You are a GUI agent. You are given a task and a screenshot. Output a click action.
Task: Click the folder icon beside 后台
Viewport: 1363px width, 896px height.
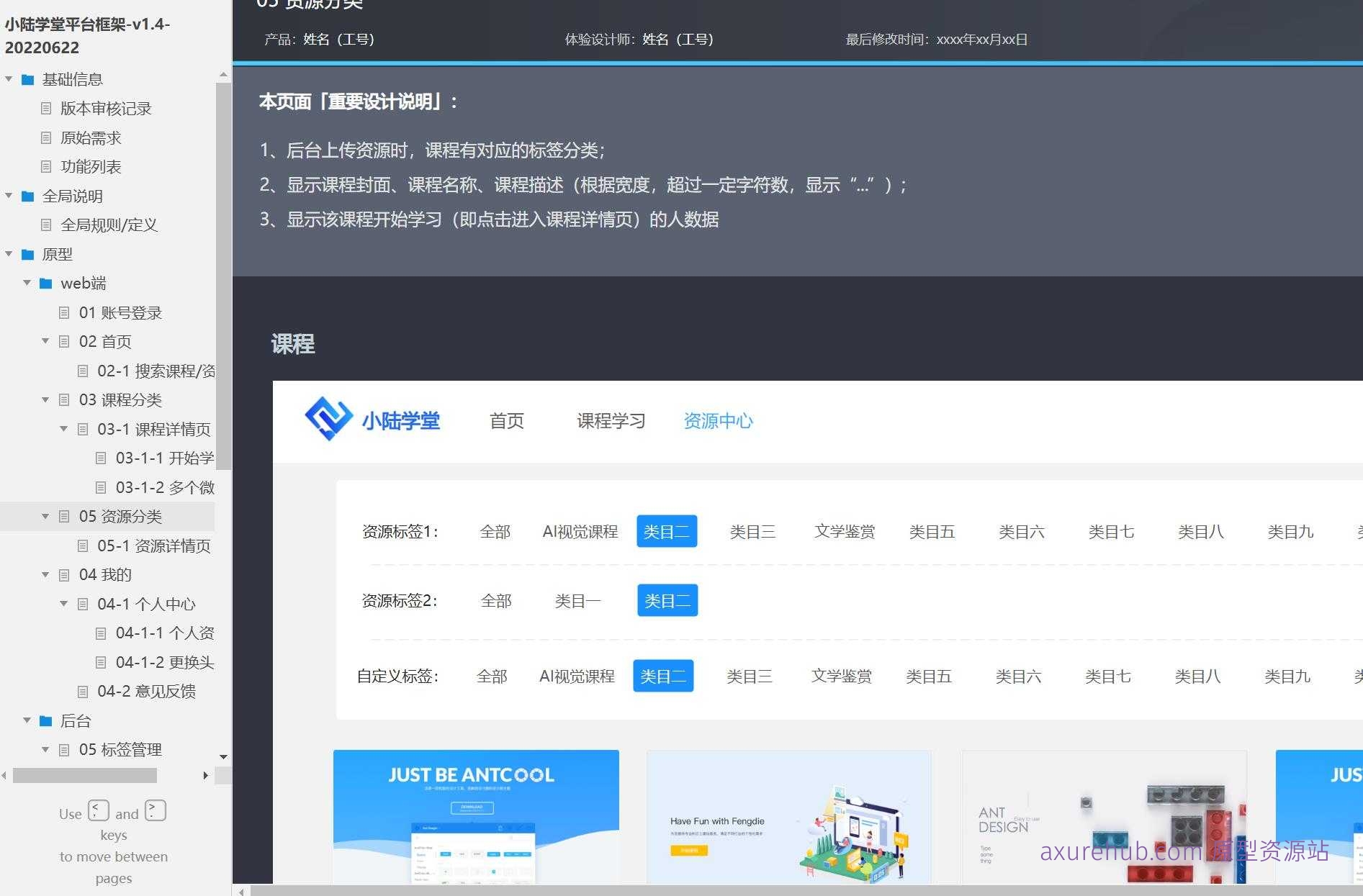point(46,720)
